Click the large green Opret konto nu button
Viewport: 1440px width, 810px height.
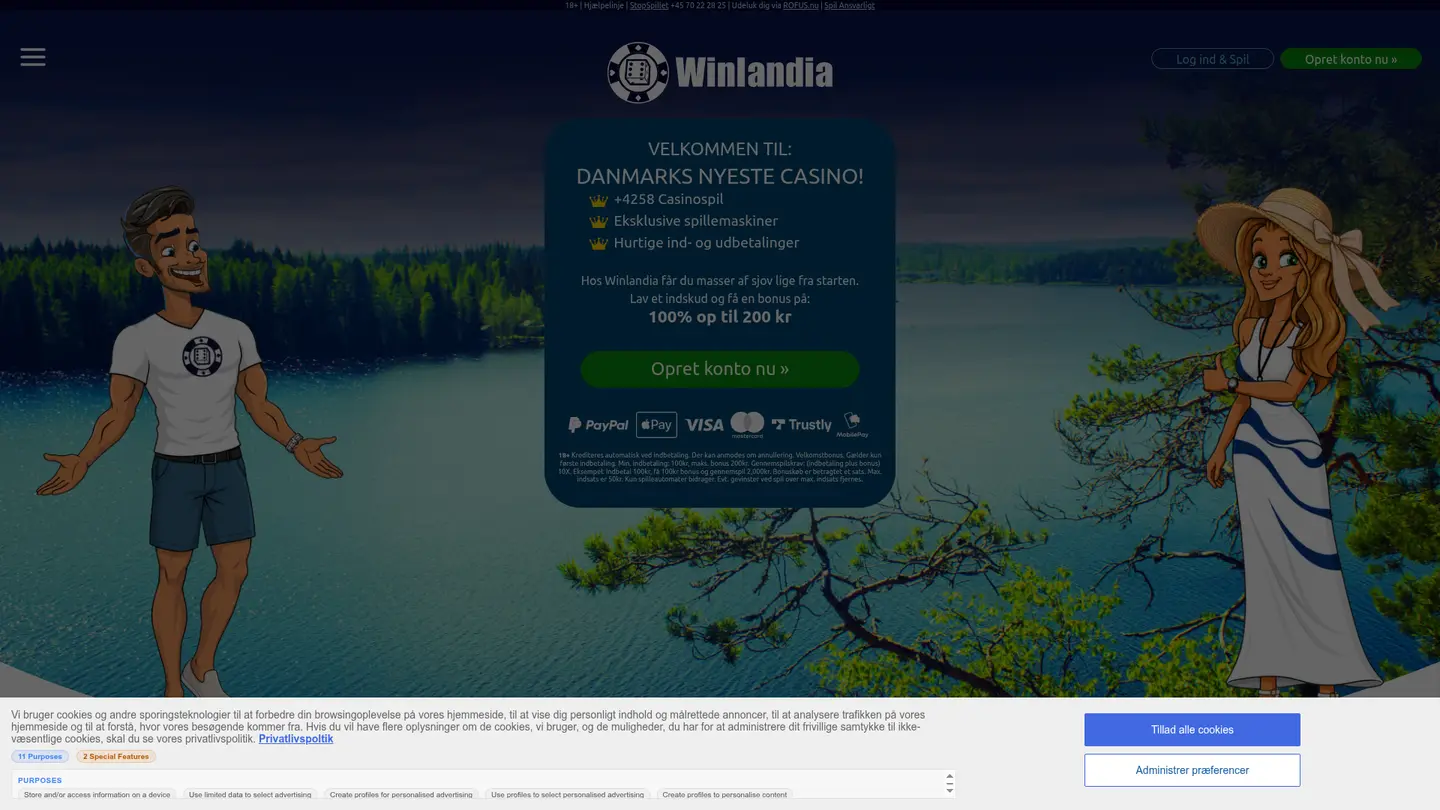[720, 369]
